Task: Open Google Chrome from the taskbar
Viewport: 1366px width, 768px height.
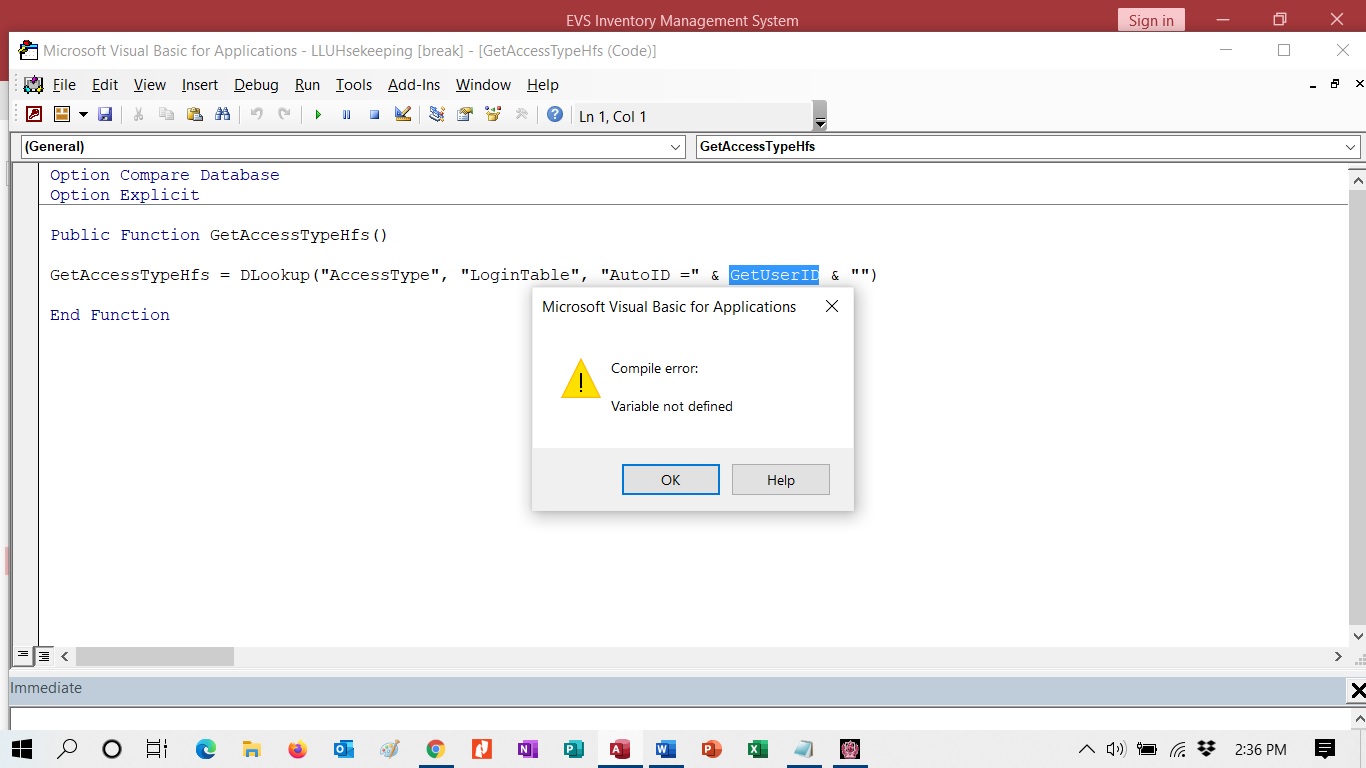Action: pos(435,748)
